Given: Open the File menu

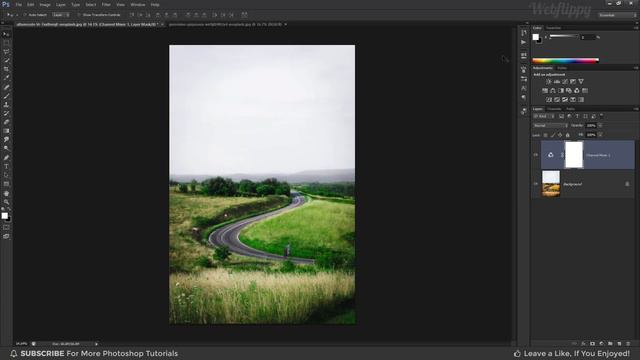Looking at the screenshot, I should pos(18,5).
